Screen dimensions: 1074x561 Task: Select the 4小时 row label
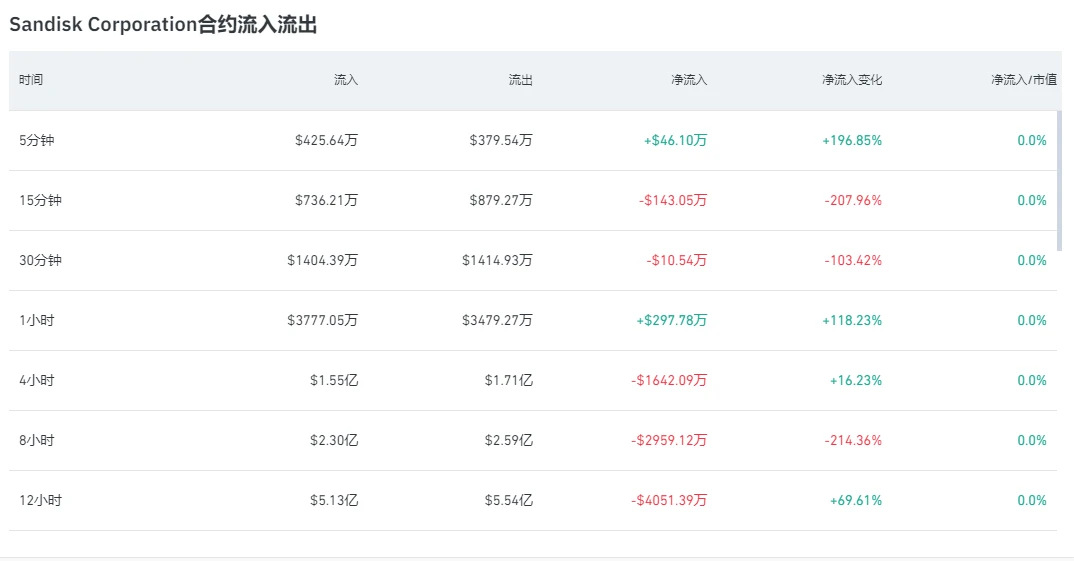point(37,380)
